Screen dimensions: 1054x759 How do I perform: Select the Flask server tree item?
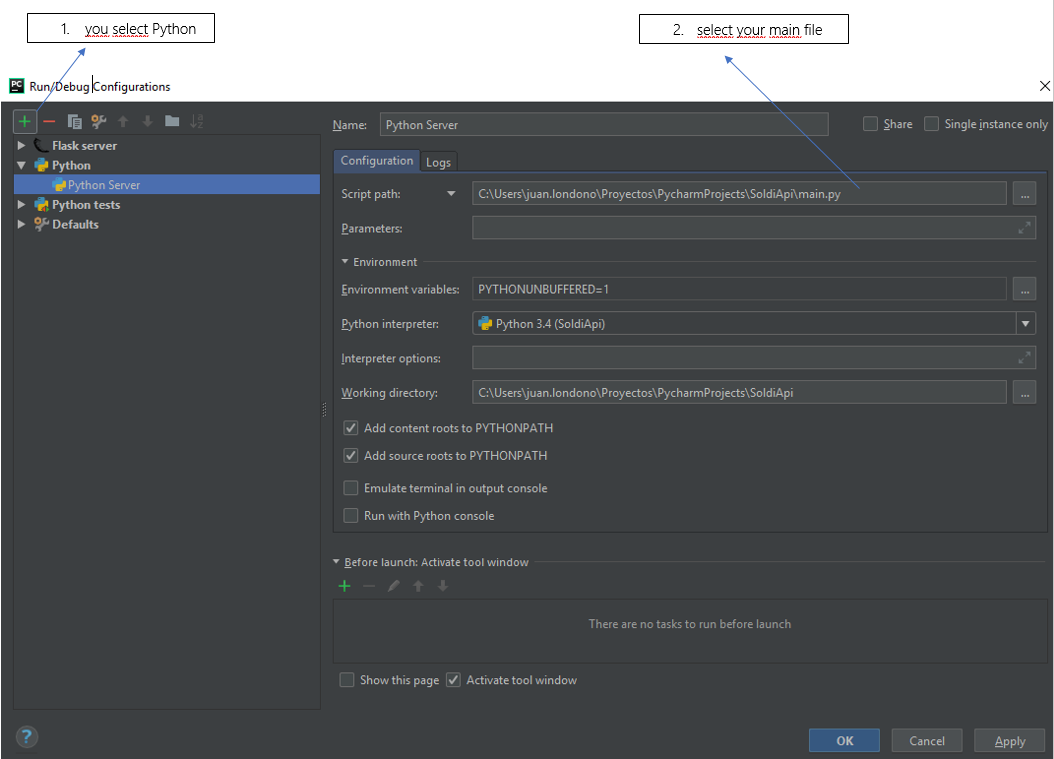click(x=84, y=146)
